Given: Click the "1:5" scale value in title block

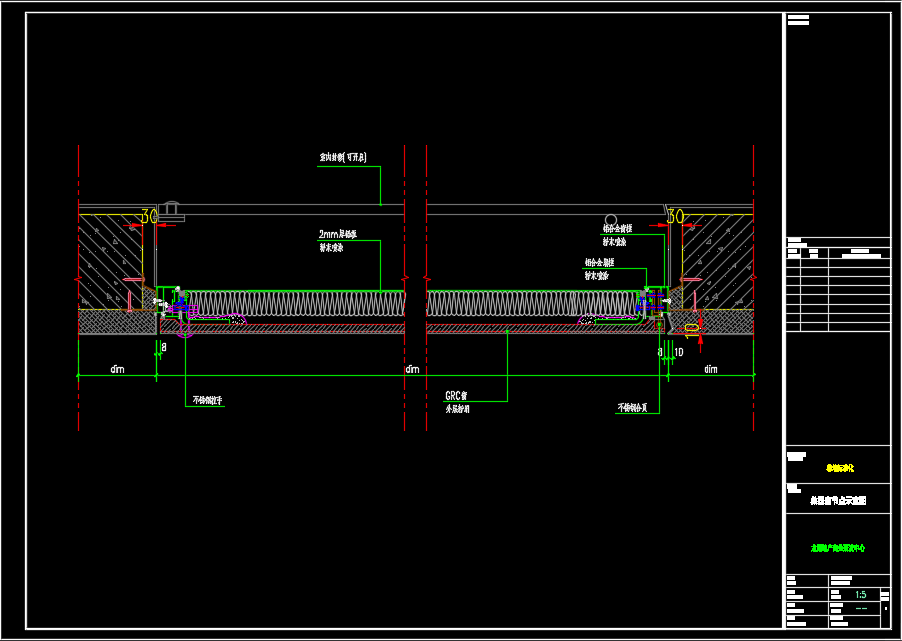Looking at the screenshot, I should click(x=861, y=595).
